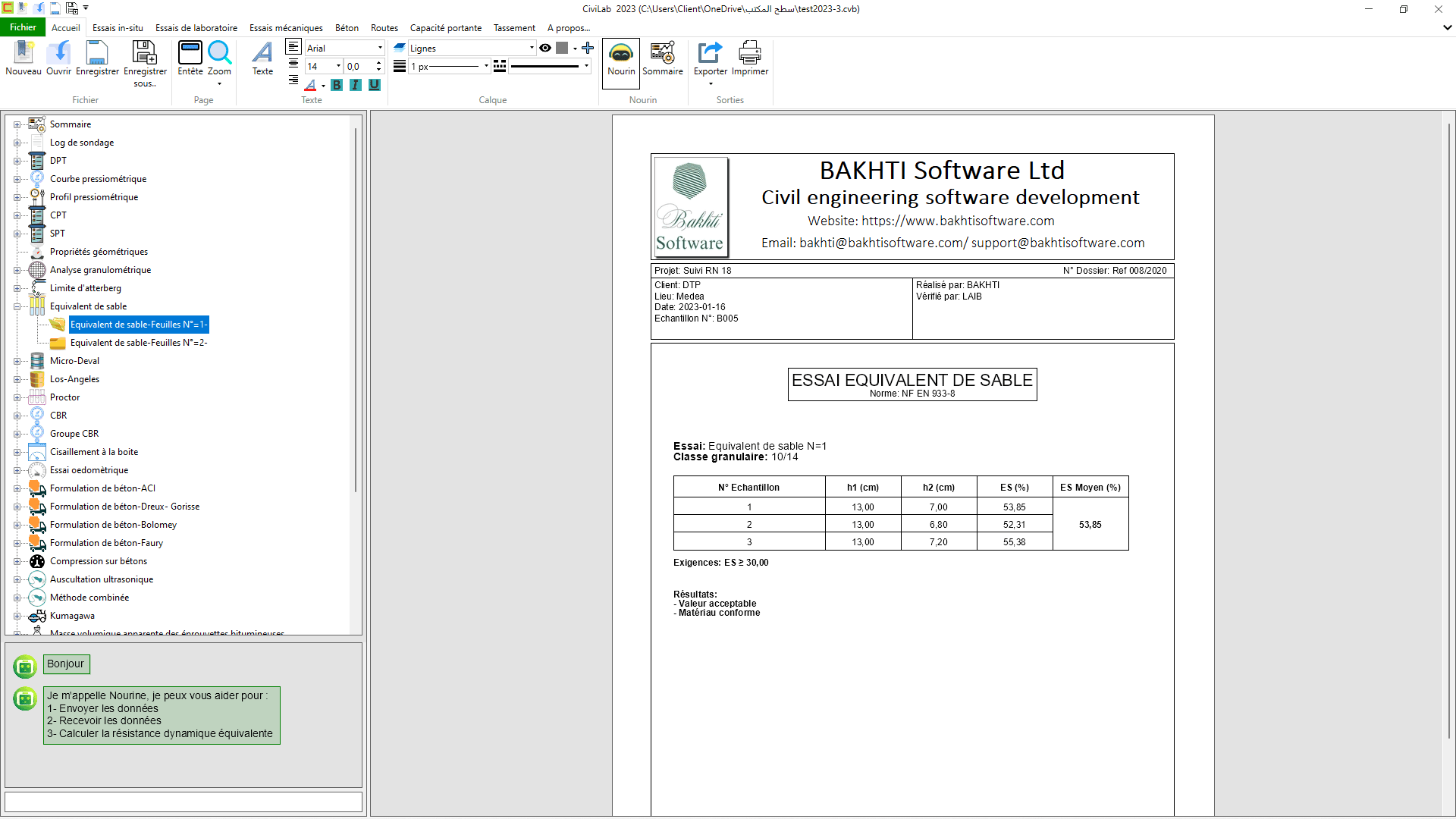Select the Limite d'atterberg item
The width and height of the screenshot is (1456, 819).
86,288
